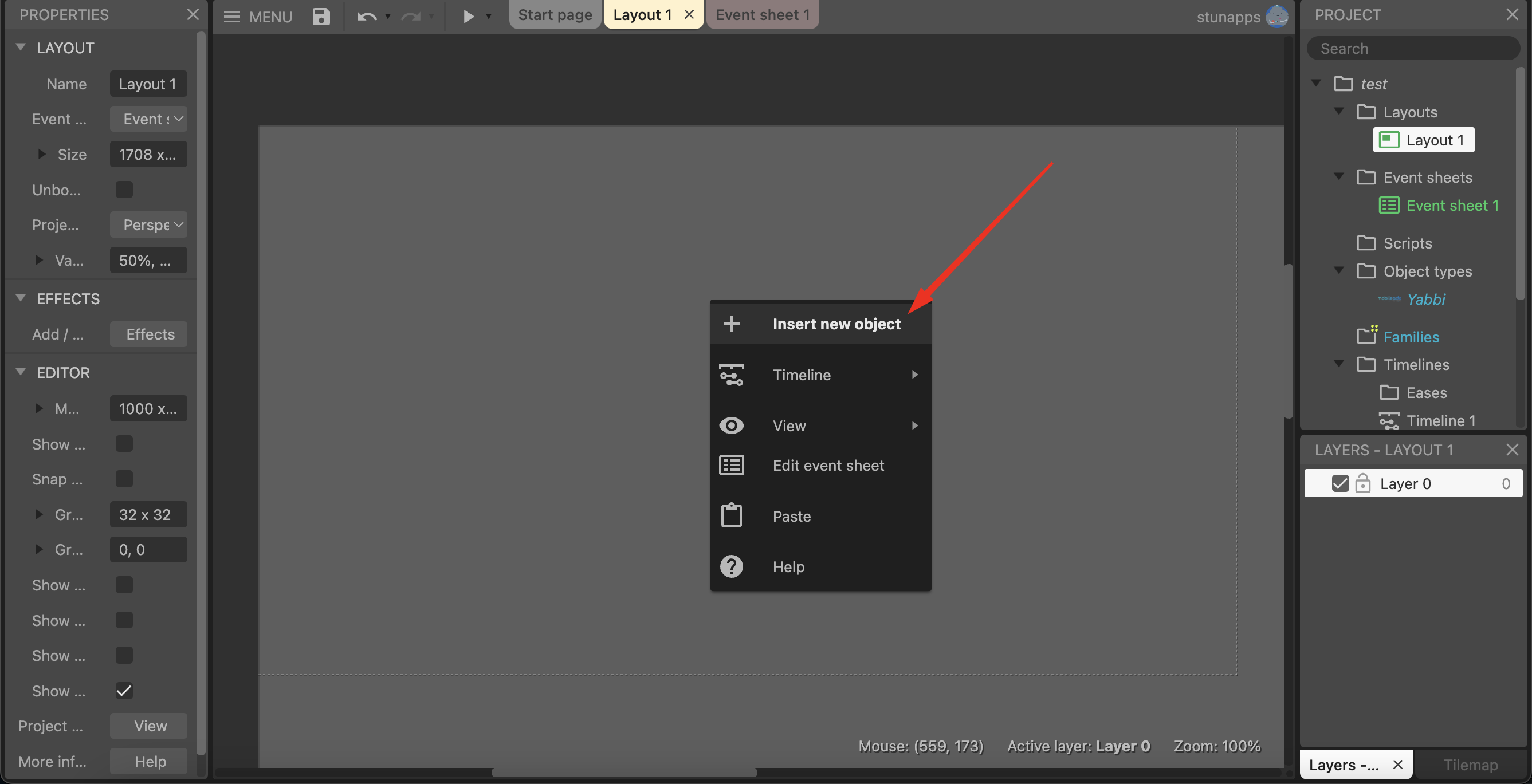The height and width of the screenshot is (784, 1532).
Task: Open the hamburger MENU icon
Action: point(231,16)
